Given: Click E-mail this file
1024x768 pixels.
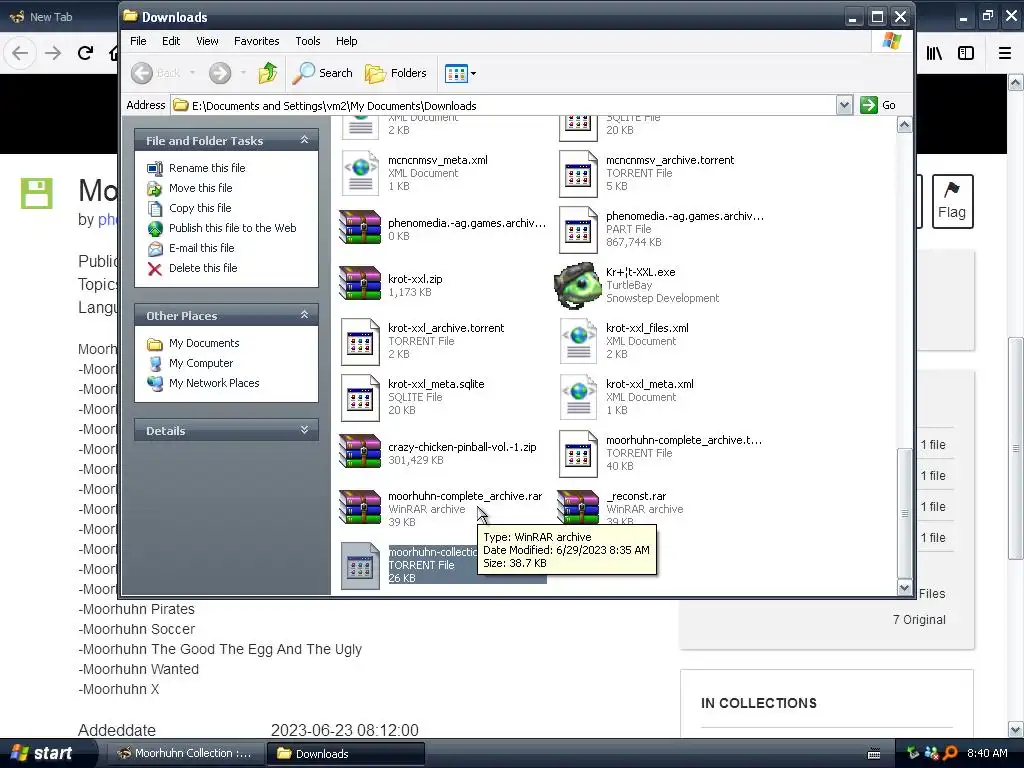Looking at the screenshot, I should click(201, 248).
